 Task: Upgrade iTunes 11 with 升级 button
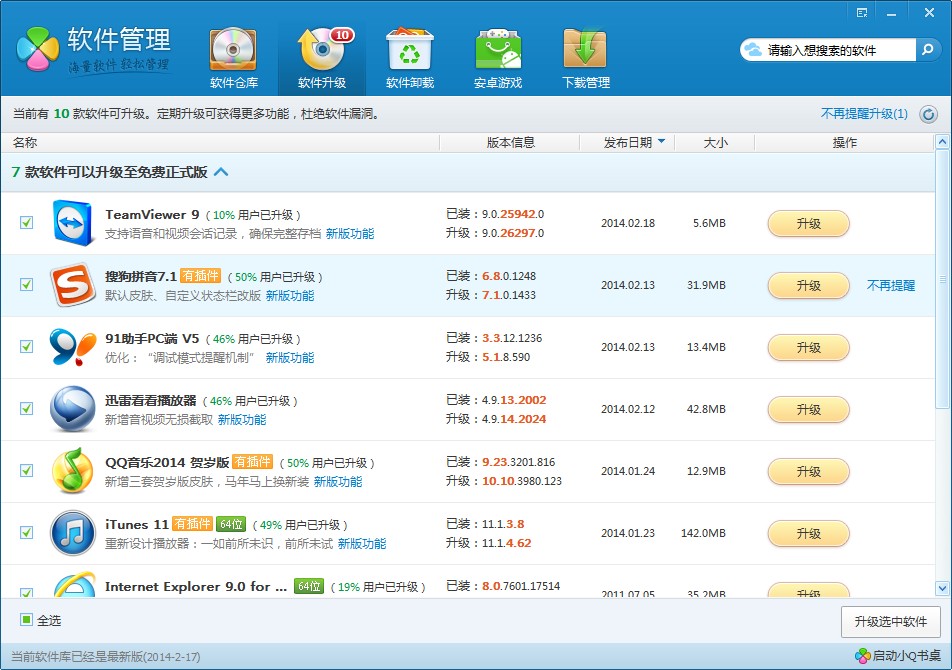click(x=808, y=533)
